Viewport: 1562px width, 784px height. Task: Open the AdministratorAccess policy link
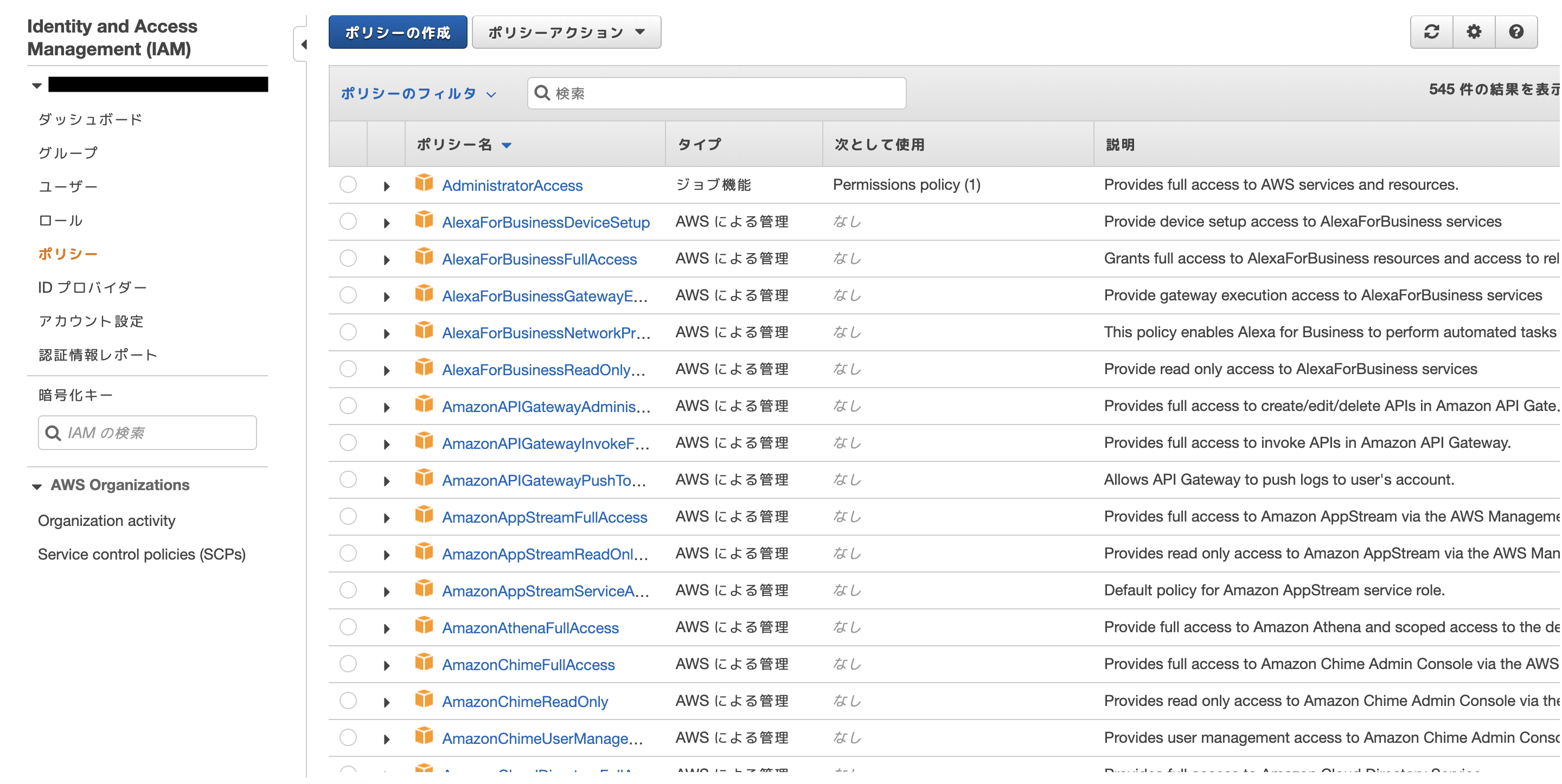tap(512, 185)
